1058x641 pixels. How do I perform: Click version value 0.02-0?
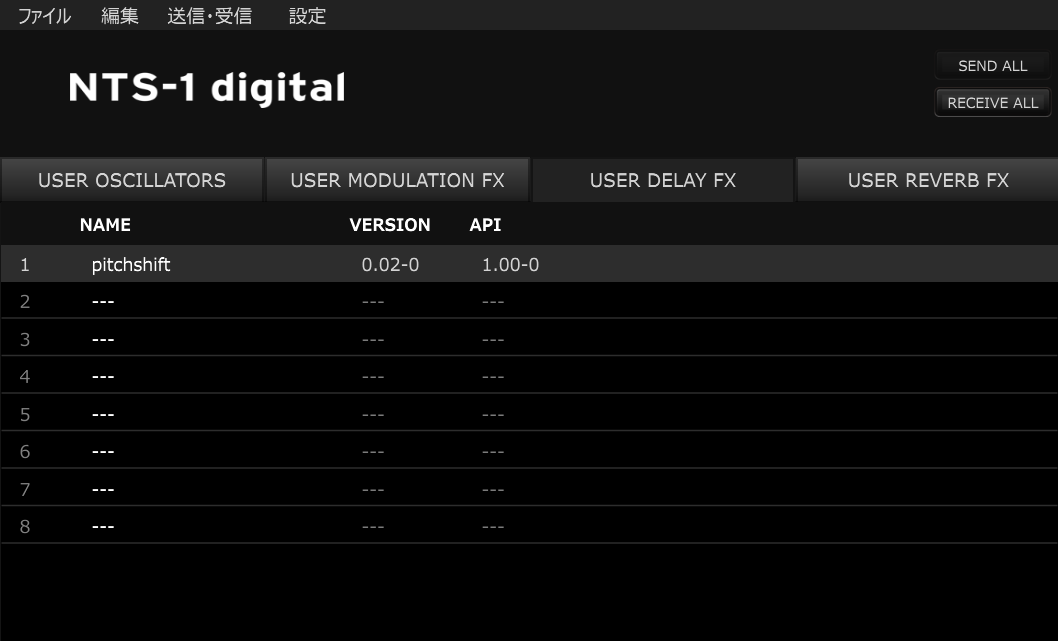pos(390,264)
